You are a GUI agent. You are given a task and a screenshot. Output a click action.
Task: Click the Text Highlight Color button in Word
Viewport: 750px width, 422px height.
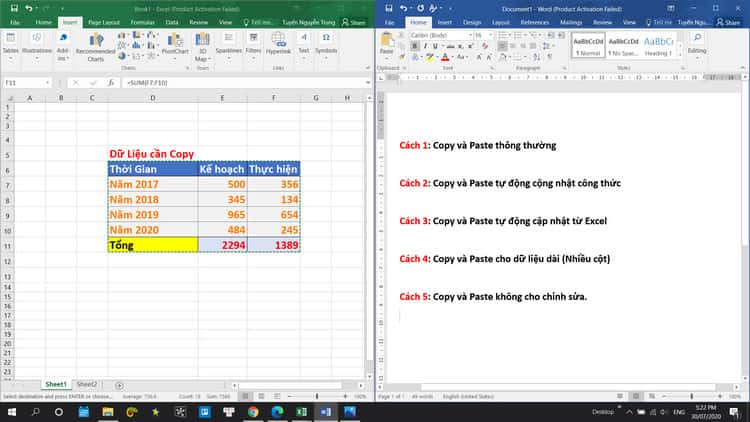[x=430, y=57]
